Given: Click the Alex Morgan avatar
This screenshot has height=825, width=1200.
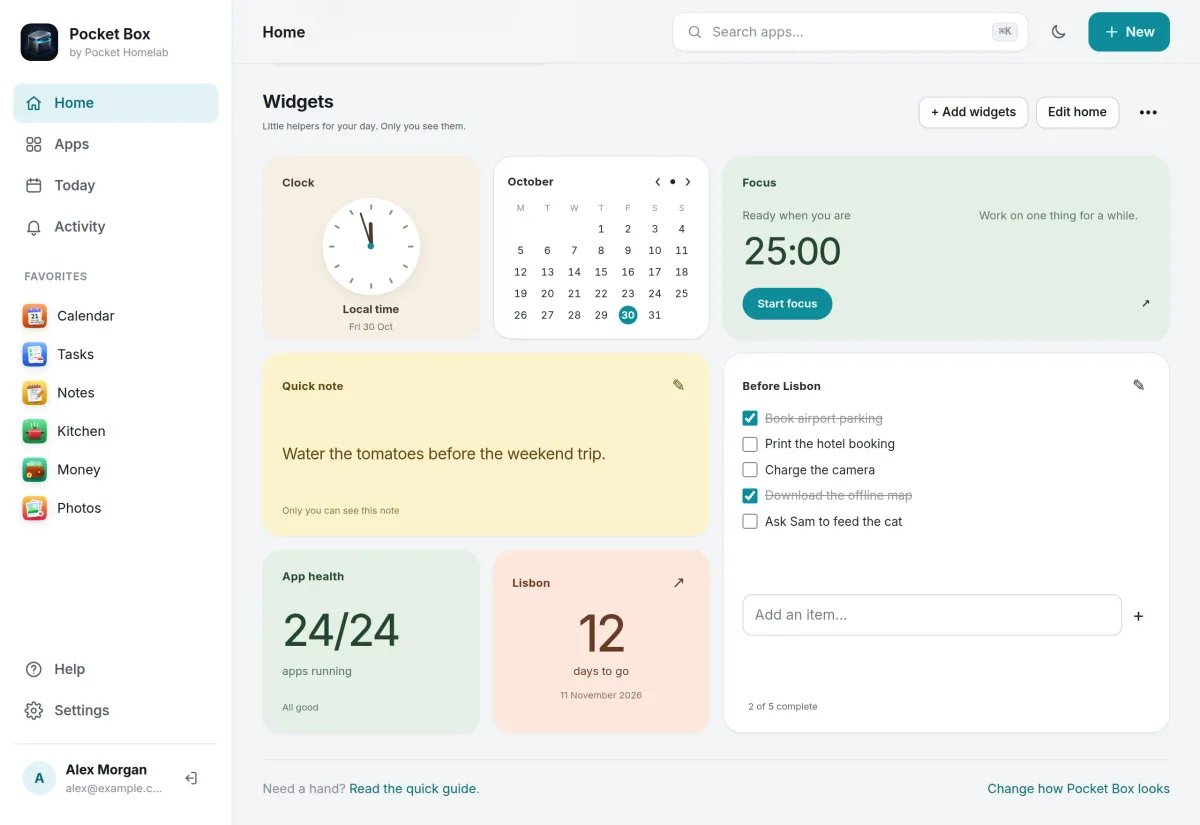Looking at the screenshot, I should (x=39, y=778).
